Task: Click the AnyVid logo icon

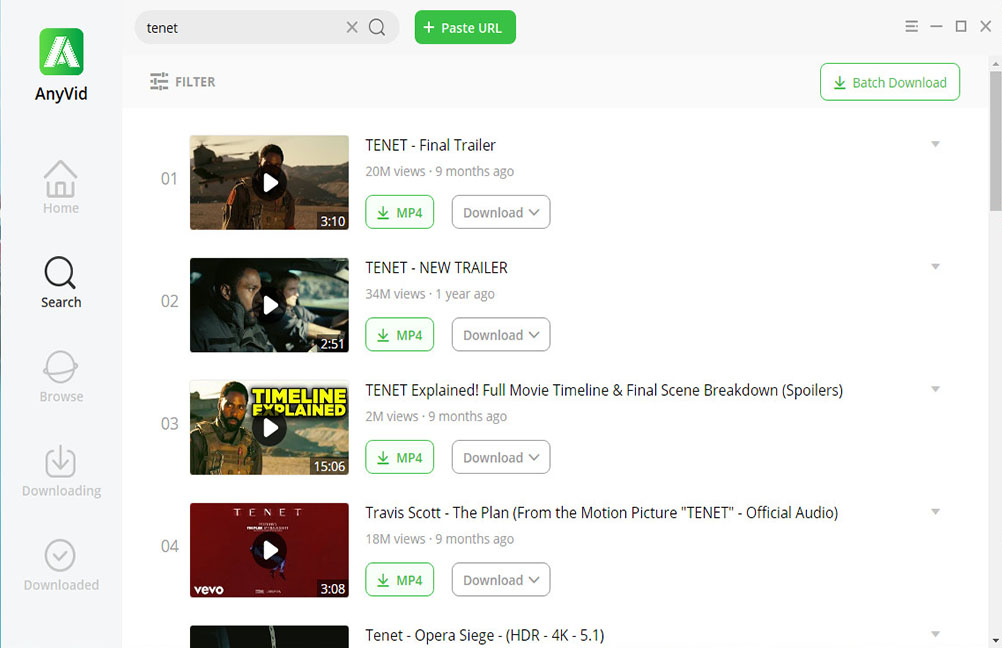Action: [61, 52]
